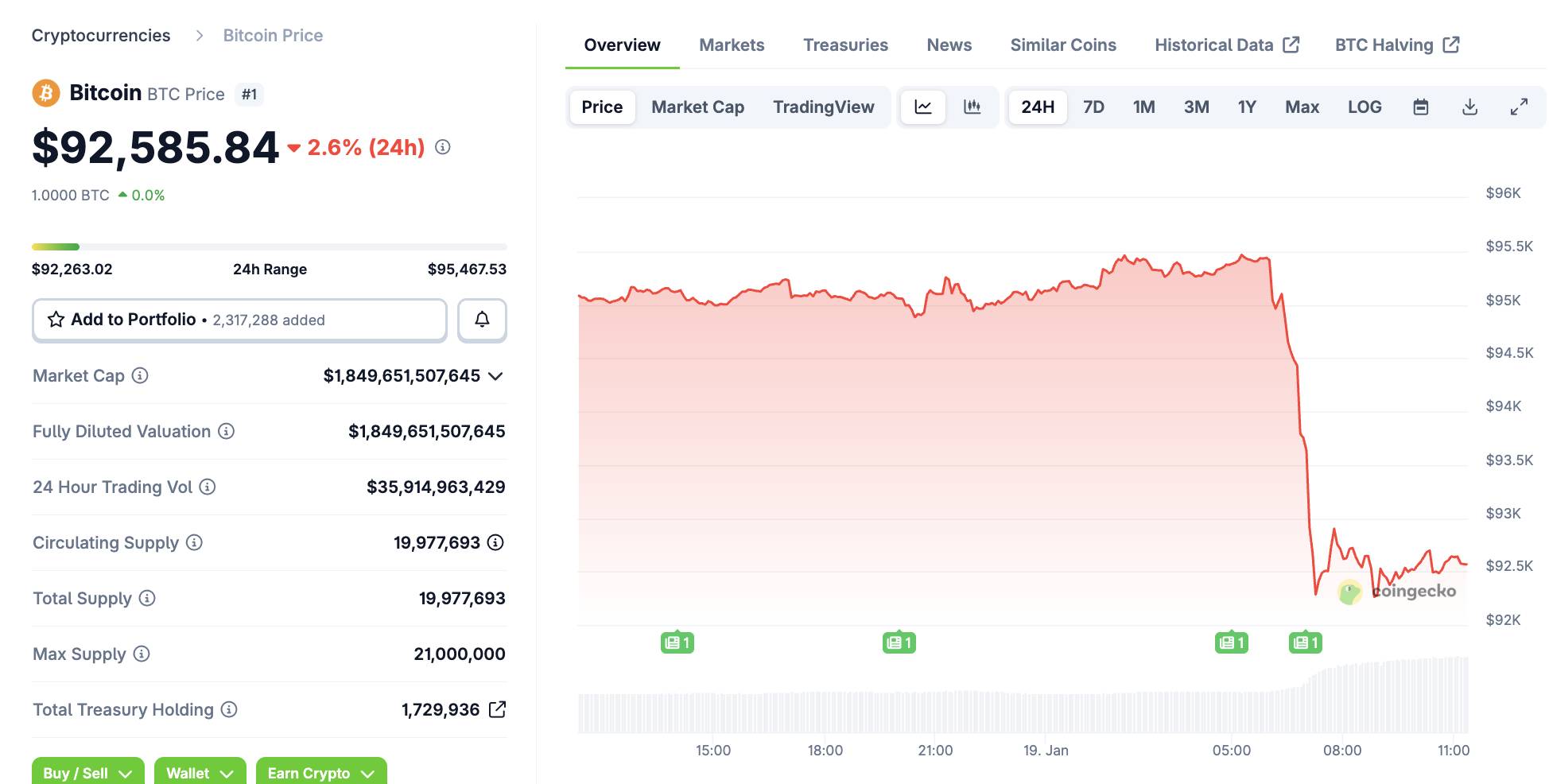Click the 24h Range progress bar
This screenshot has width=1549, height=784.
[x=269, y=246]
